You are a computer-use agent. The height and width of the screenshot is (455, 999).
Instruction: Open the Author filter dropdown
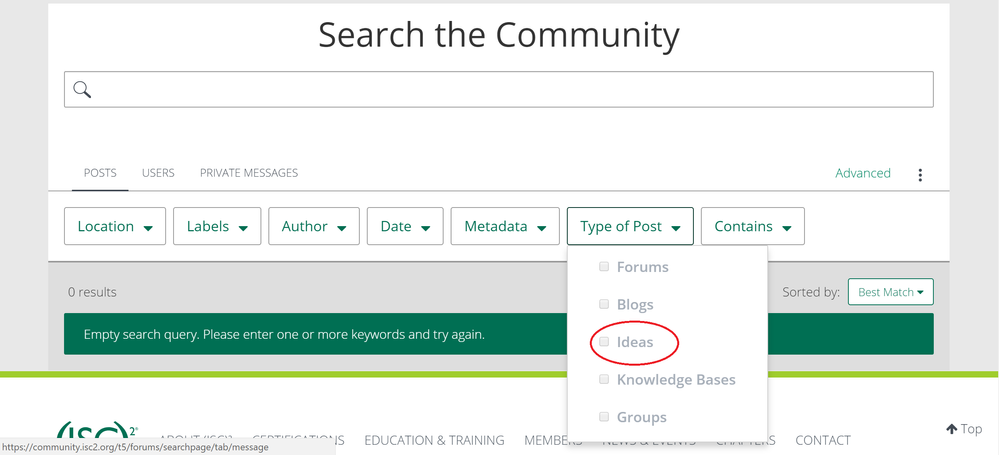click(x=314, y=227)
